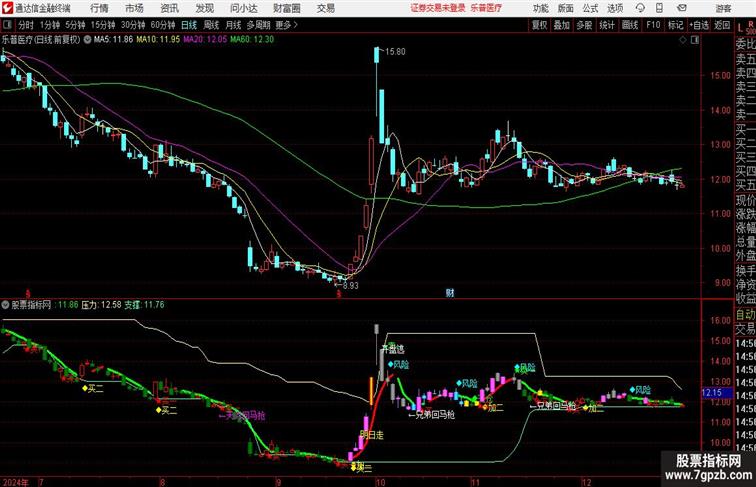The height and width of the screenshot is (487, 756).
Task: Click the 画线 drawing tools button
Action: point(630,25)
